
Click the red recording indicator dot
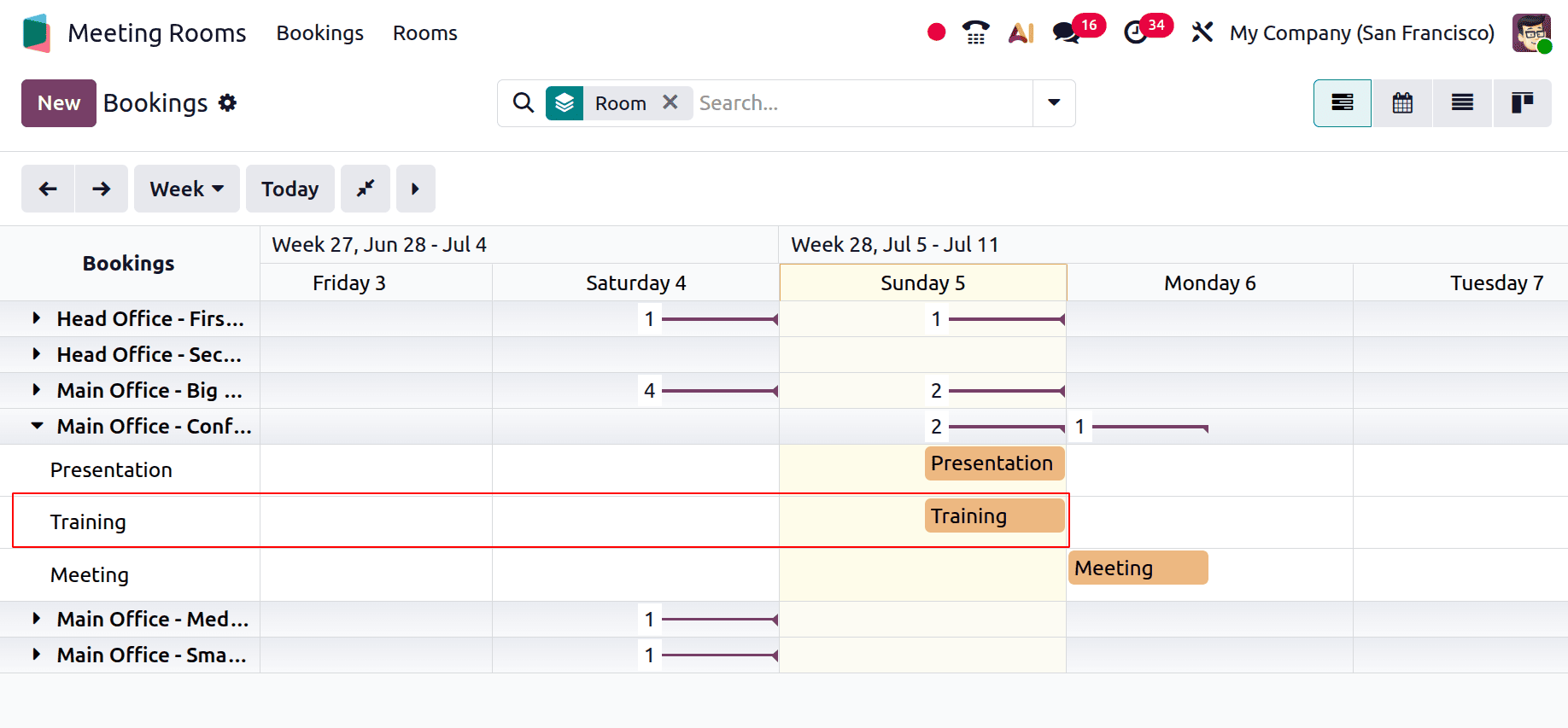point(936,32)
